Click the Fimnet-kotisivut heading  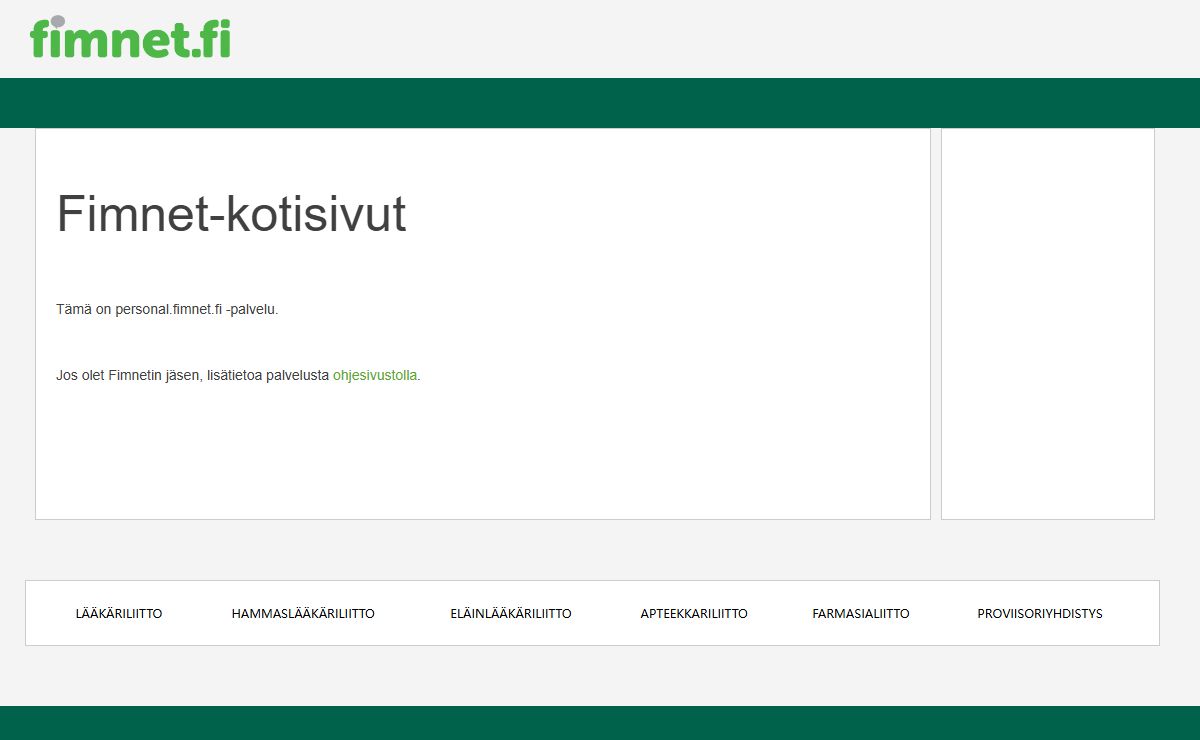click(x=232, y=214)
